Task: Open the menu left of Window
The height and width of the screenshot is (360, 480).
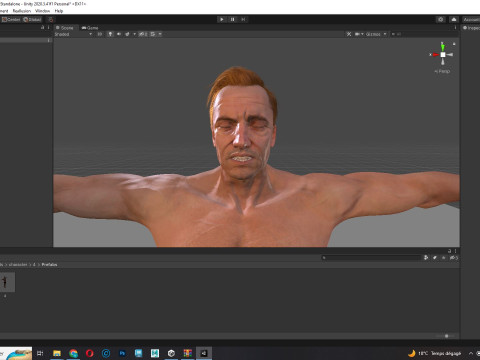Action: pyautogui.click(x=22, y=11)
